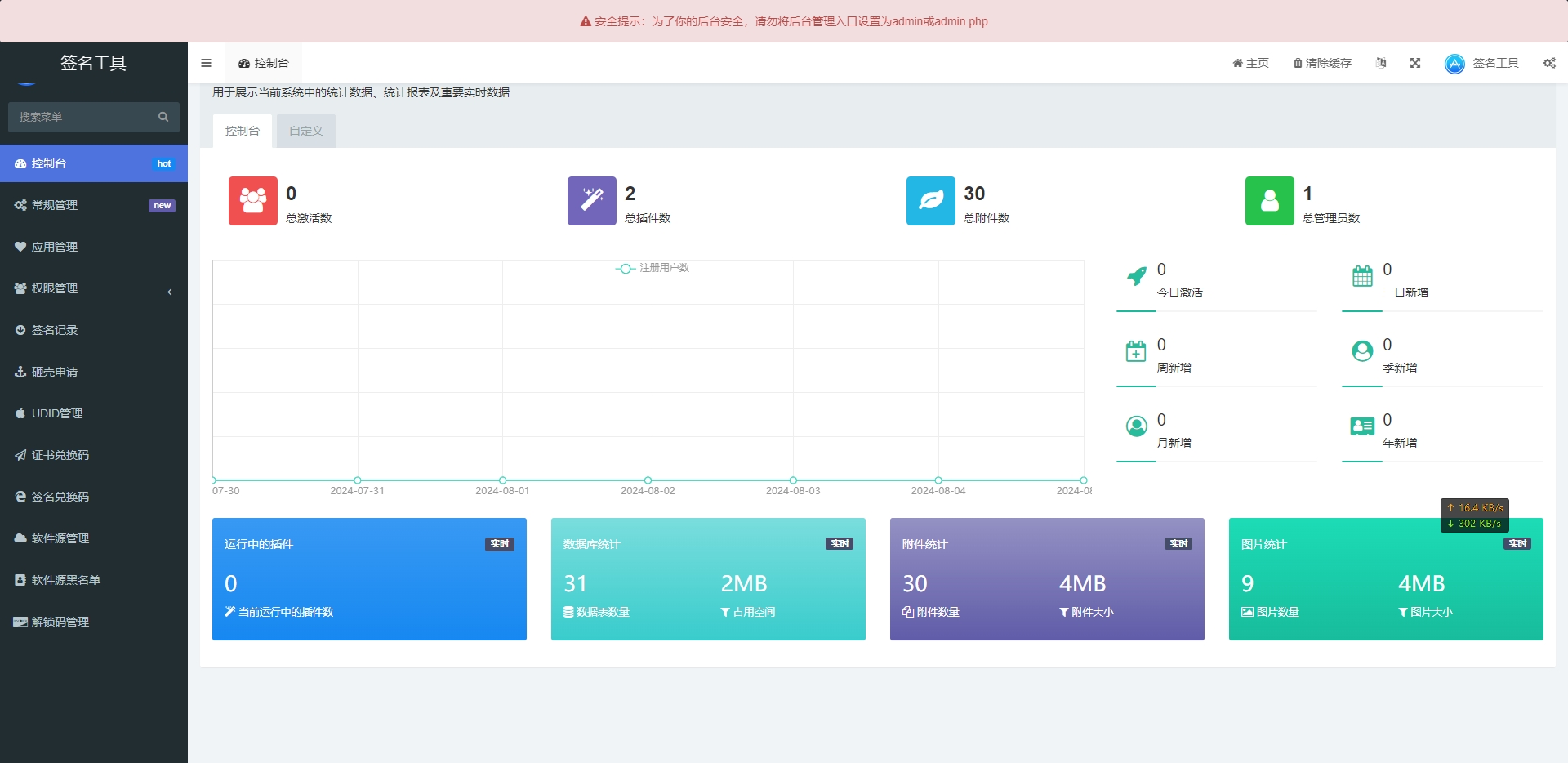The height and width of the screenshot is (763, 1568).
Task: Click the red total activations icon
Action: 252,201
